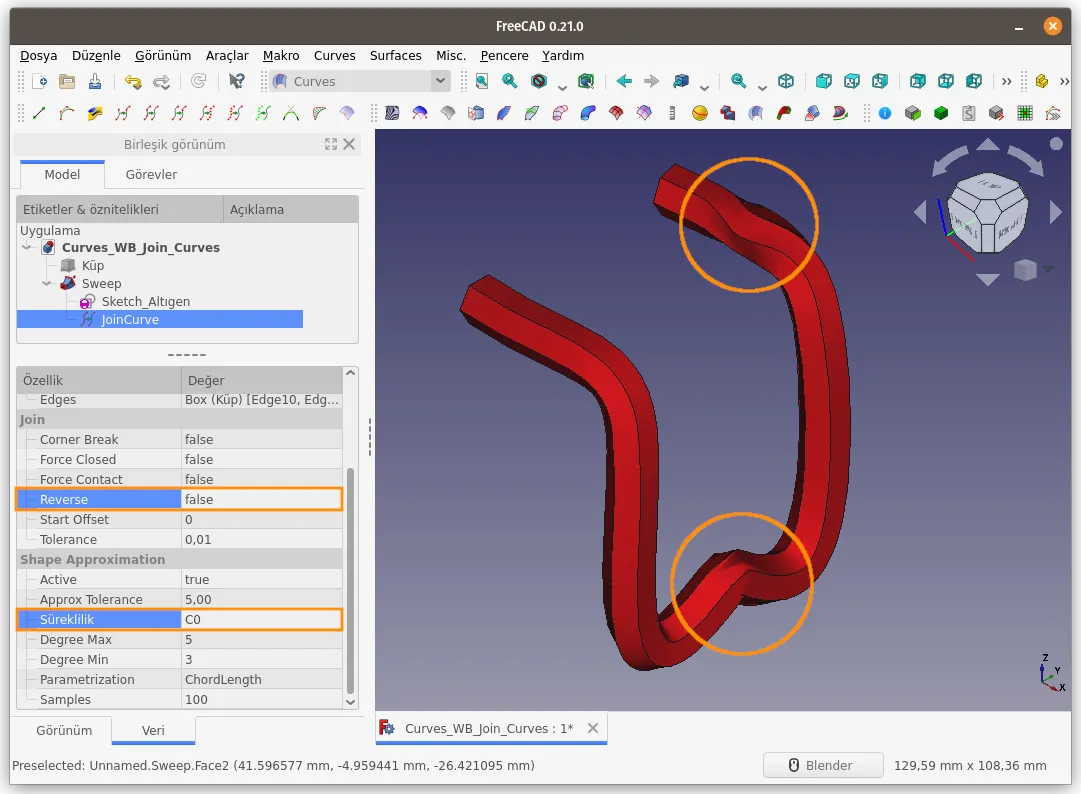Screen dimensions: 1081x794
Task: Open navigation cube mini menu arrow
Action: point(1048,269)
